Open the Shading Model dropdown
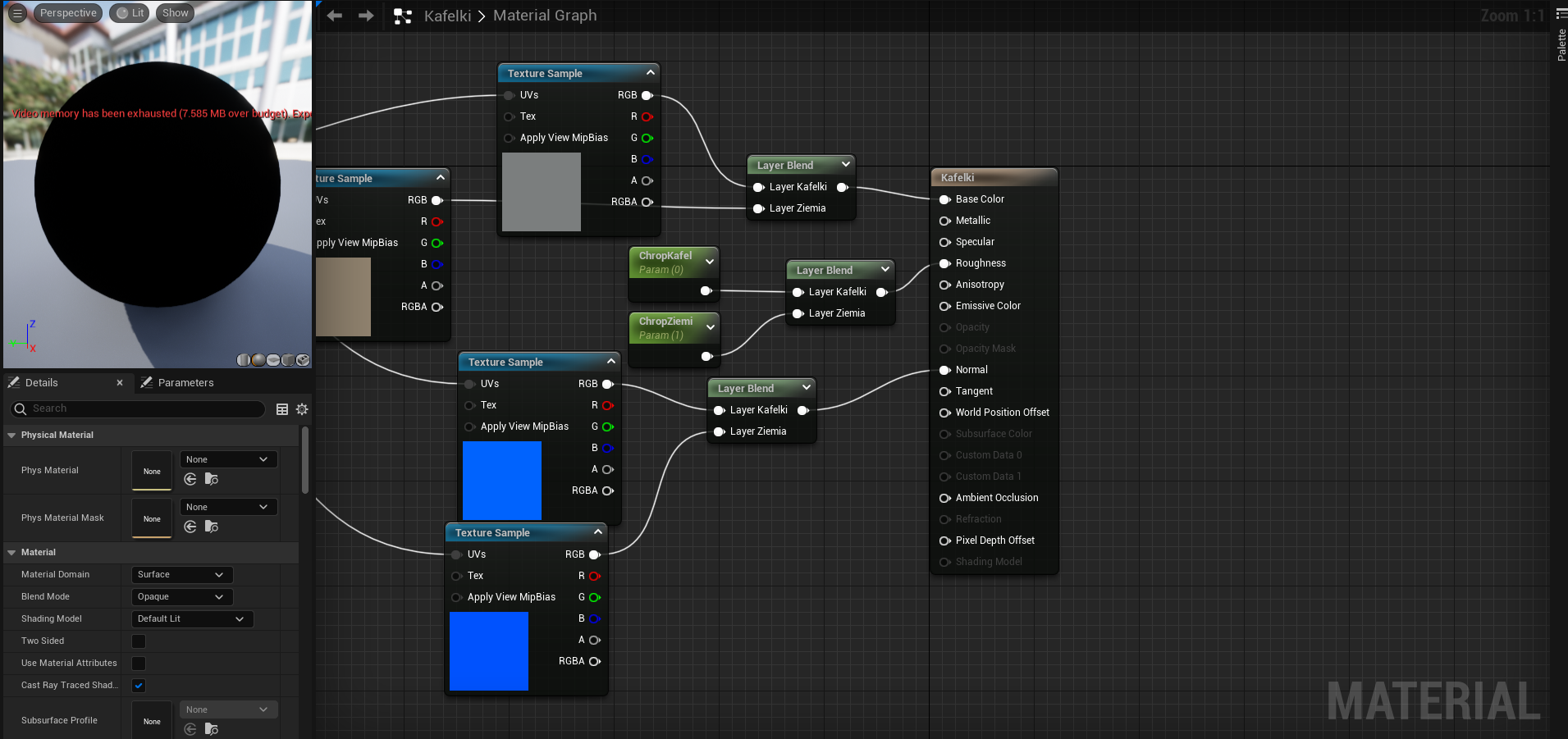This screenshot has width=1568, height=739. (192, 618)
